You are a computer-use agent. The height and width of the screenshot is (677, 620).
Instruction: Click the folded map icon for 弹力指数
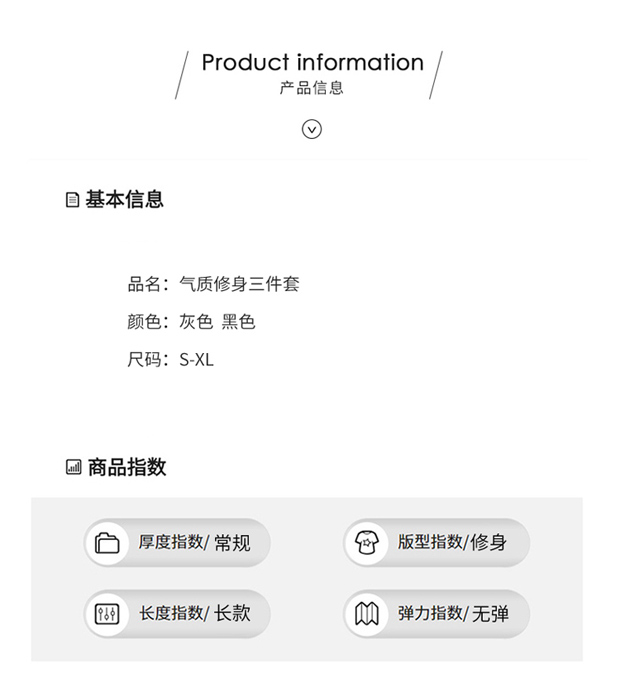[x=367, y=614]
